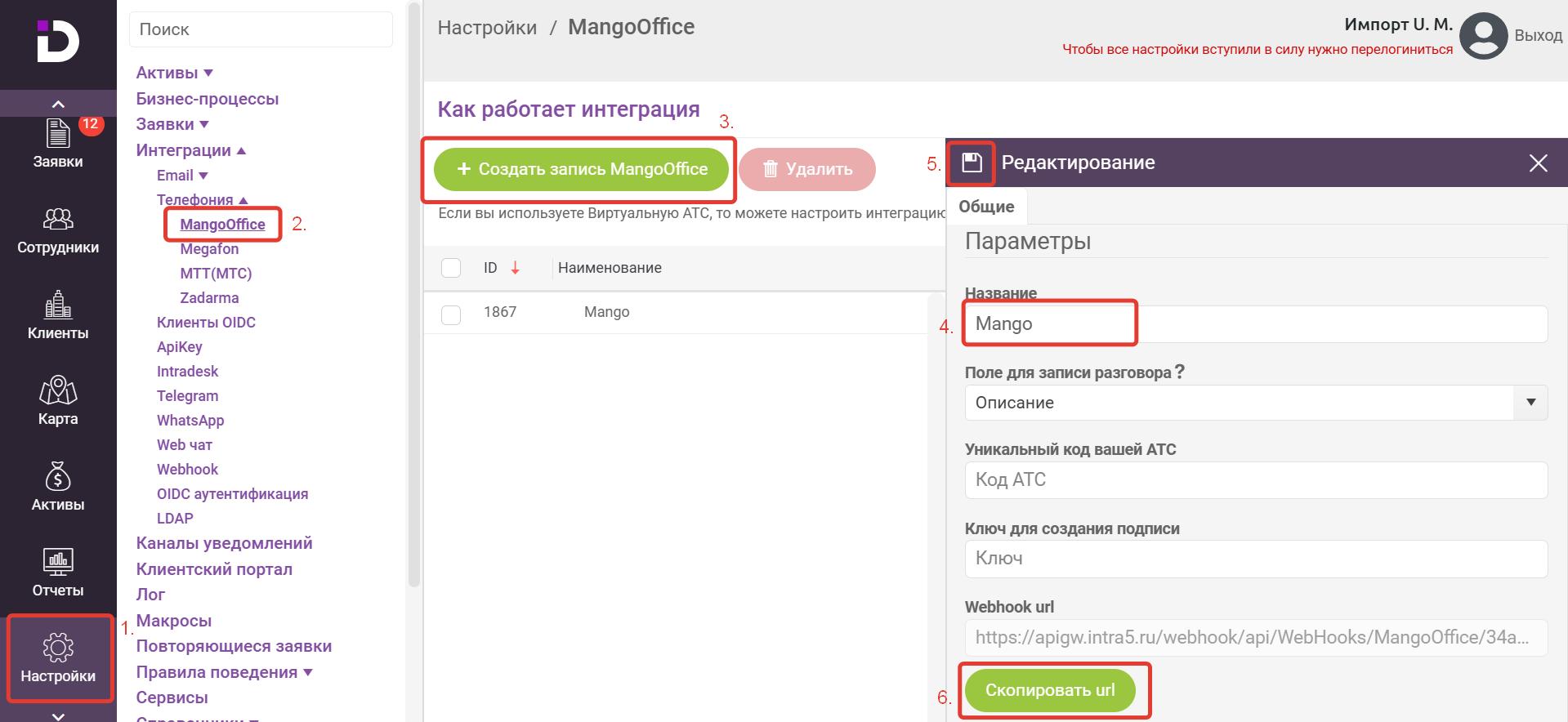The image size is (1568, 722).
Task: Close the Редактирование panel
Action: [1538, 163]
